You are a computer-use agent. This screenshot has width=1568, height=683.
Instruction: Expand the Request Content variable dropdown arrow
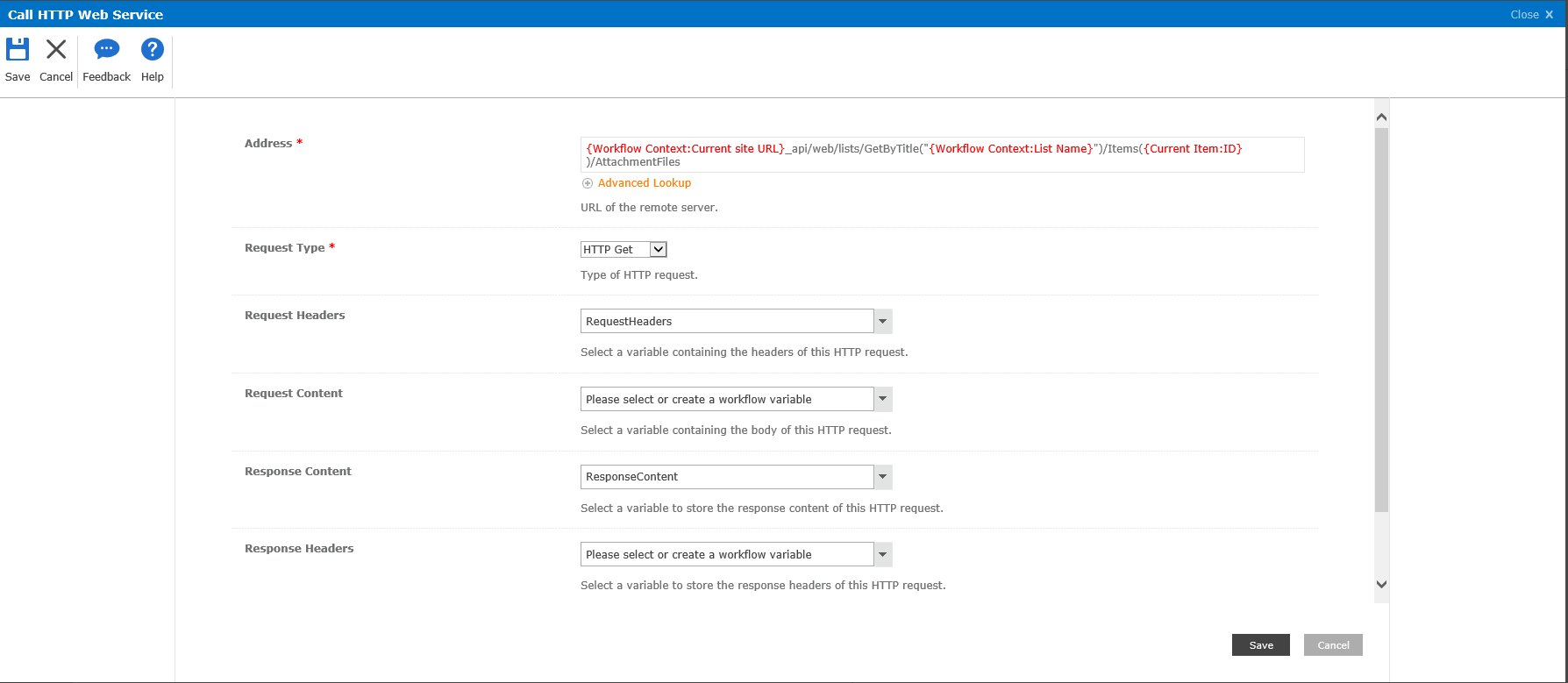883,399
